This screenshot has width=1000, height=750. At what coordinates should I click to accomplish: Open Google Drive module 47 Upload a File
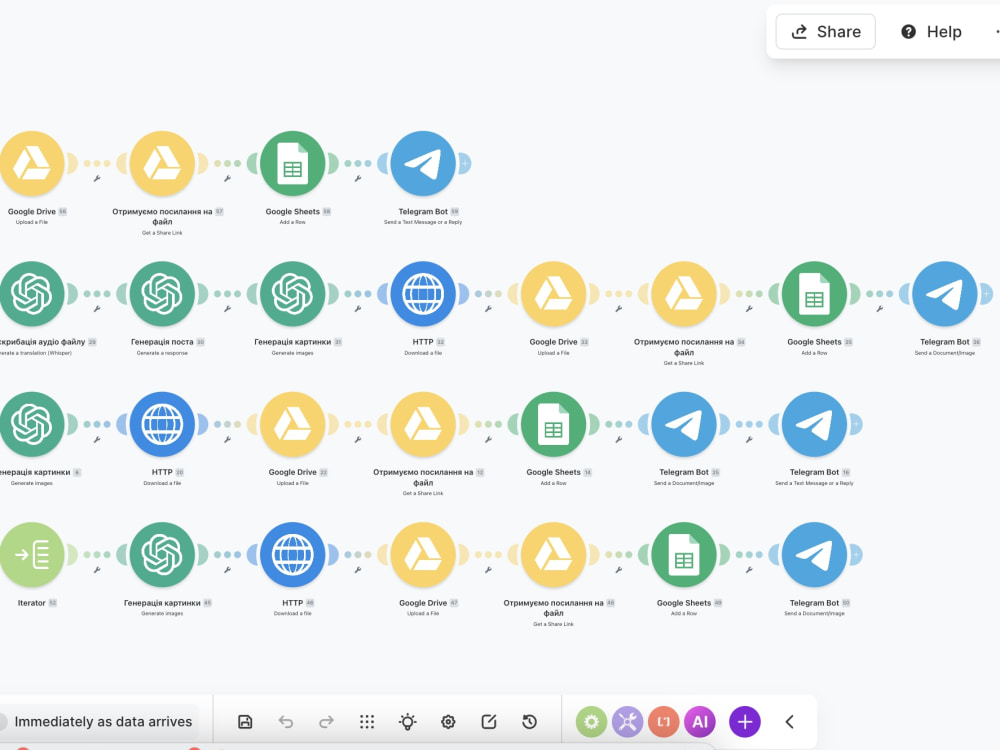423,555
